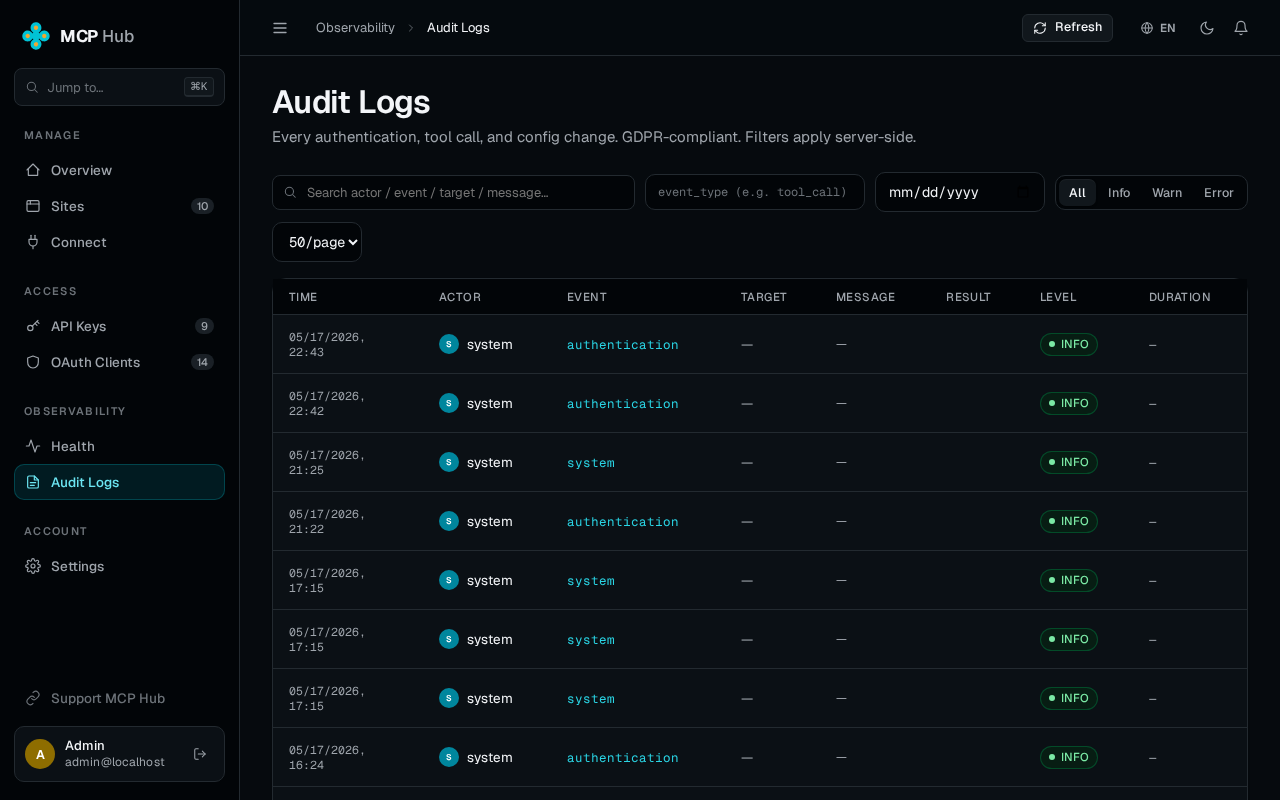Change language with the EN button
This screenshot has height=800, width=1280.
point(1158,28)
